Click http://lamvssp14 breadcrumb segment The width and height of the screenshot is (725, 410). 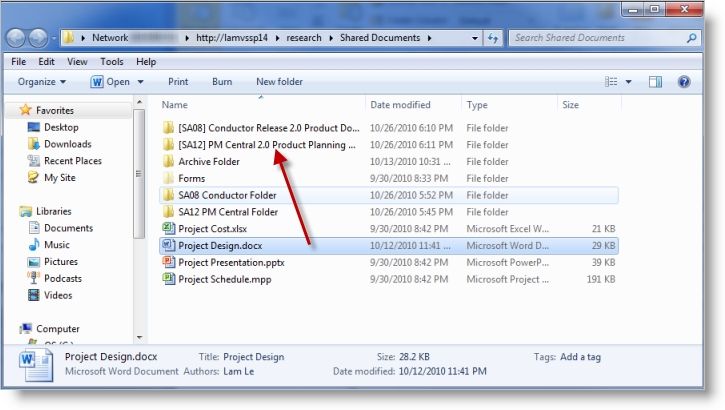click(x=232, y=38)
